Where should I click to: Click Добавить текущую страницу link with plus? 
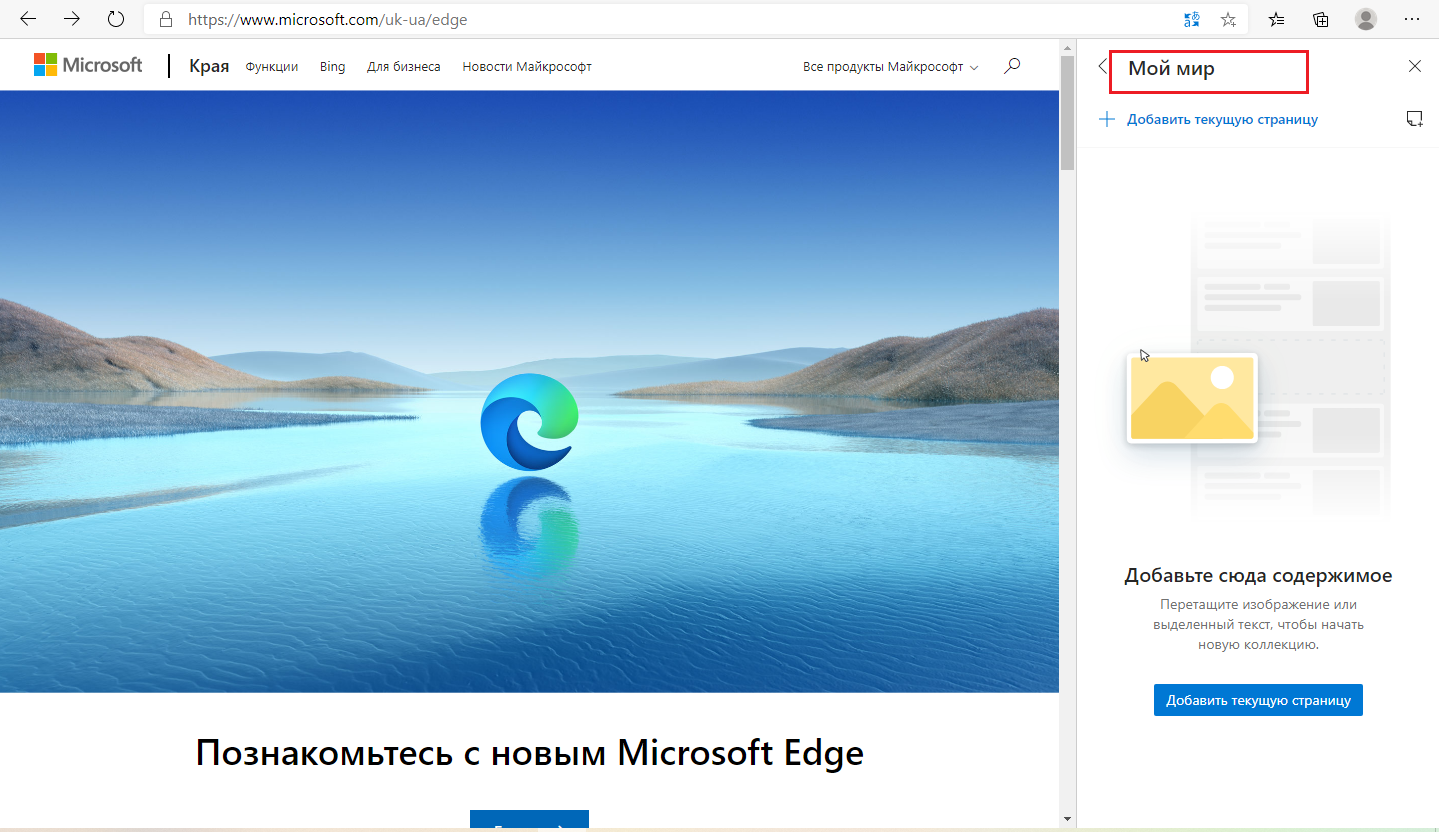tap(1208, 119)
